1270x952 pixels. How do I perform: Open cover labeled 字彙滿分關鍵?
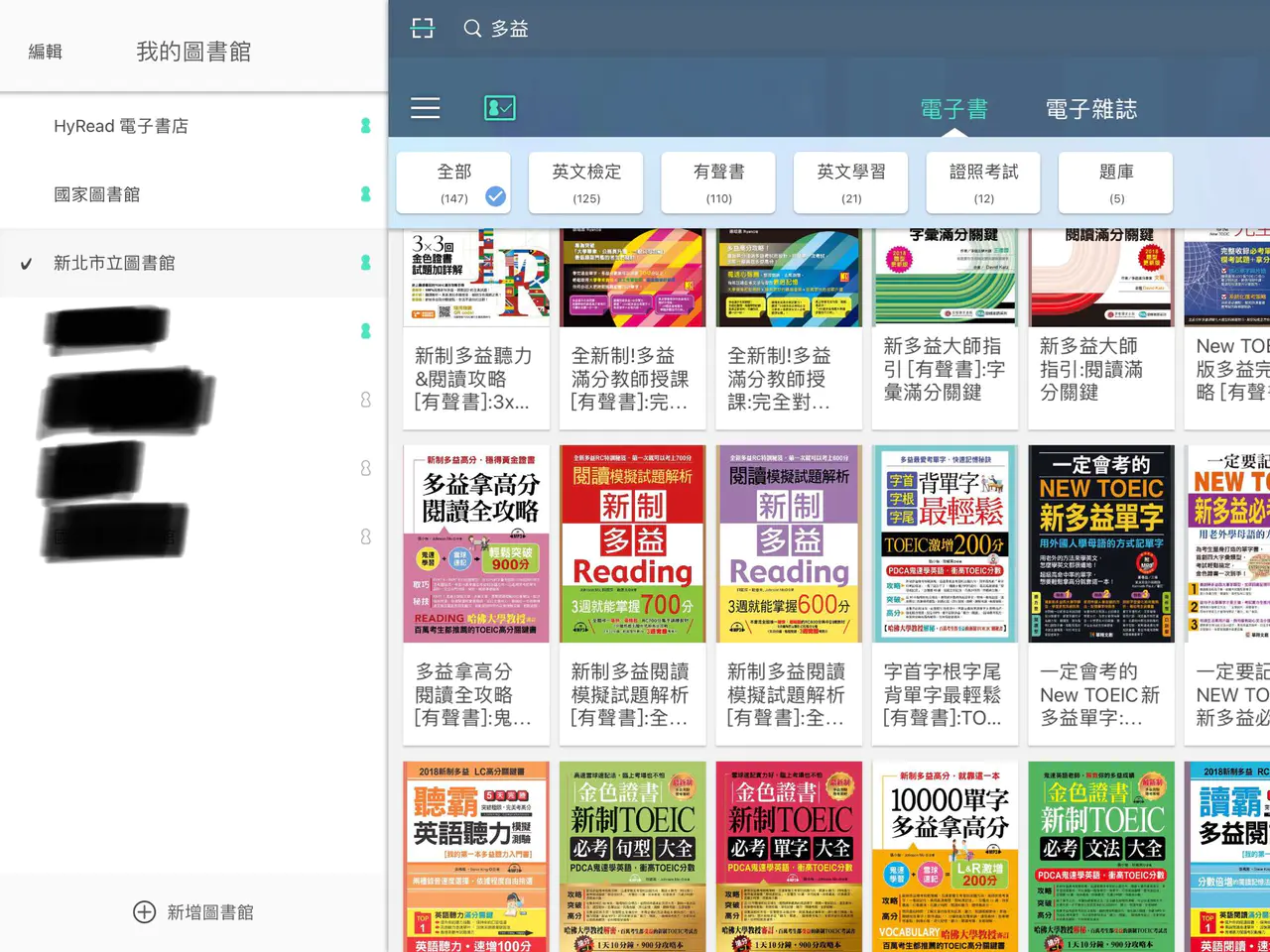[x=945, y=278]
